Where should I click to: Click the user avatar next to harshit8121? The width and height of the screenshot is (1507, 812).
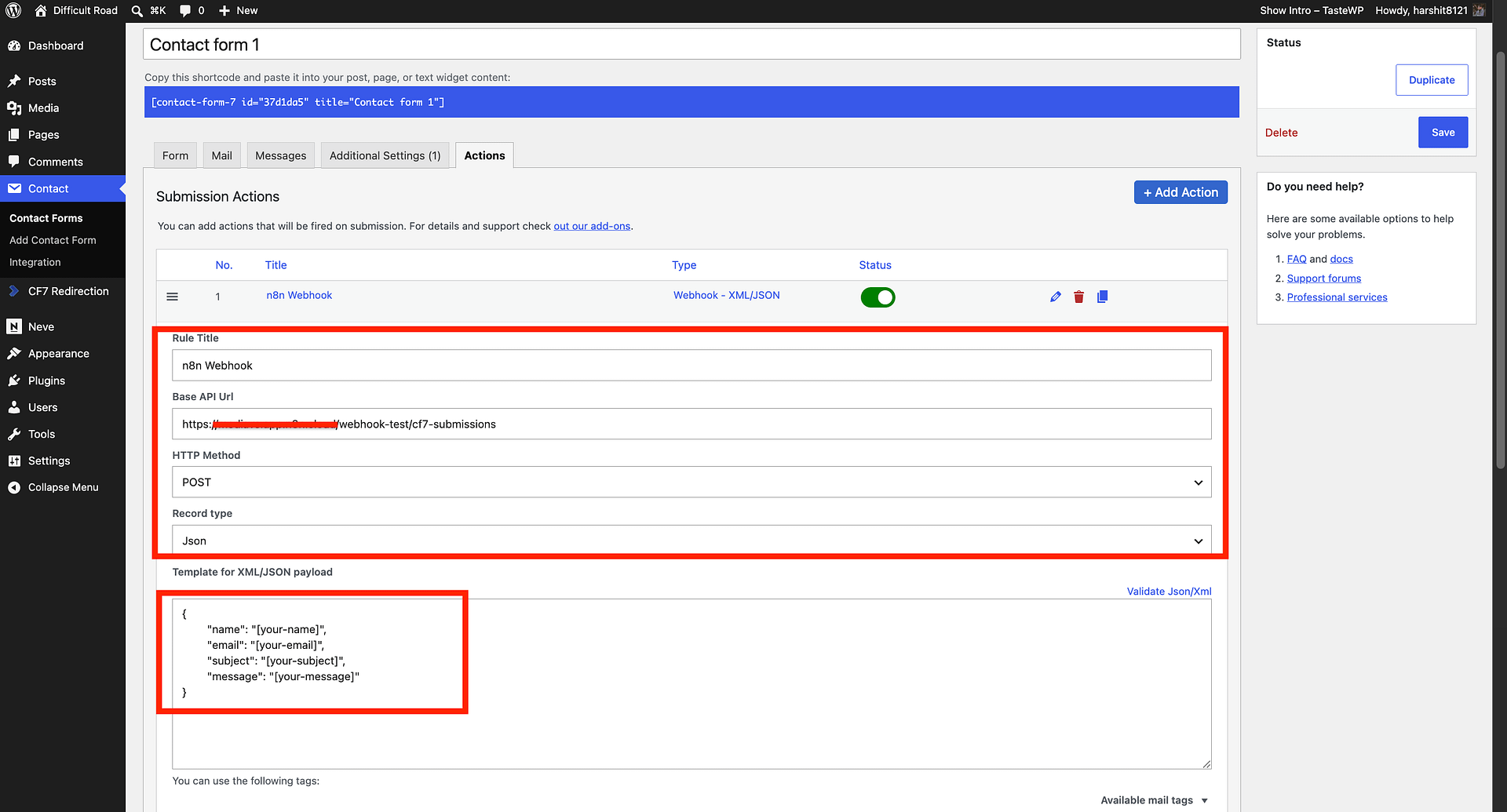(x=1479, y=10)
